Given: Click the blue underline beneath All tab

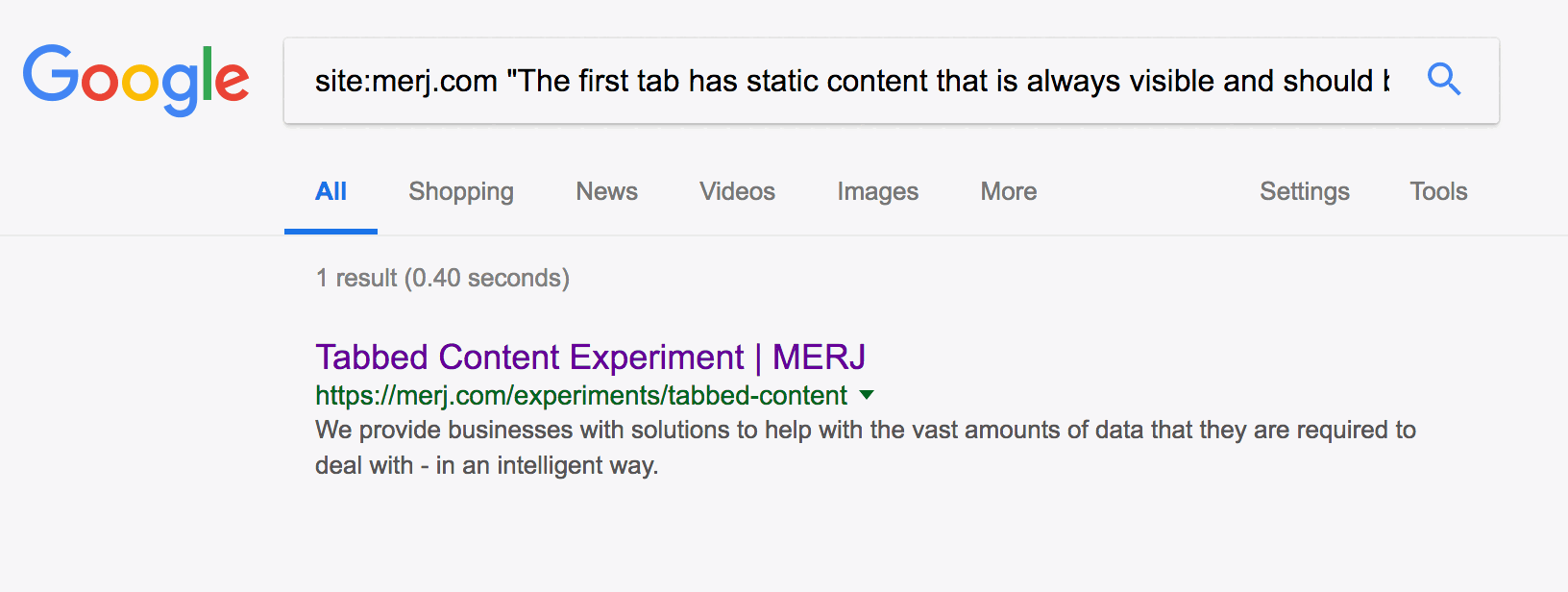Looking at the screenshot, I should tap(331, 232).
